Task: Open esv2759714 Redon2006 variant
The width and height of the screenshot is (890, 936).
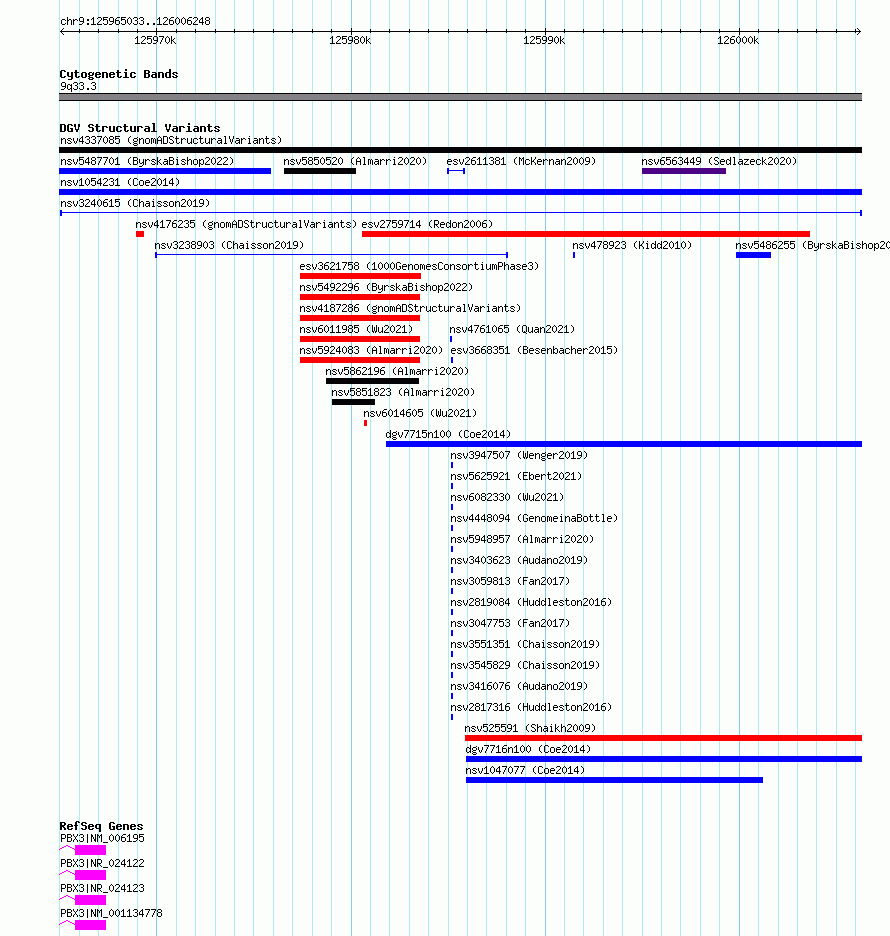Action: 427,224
